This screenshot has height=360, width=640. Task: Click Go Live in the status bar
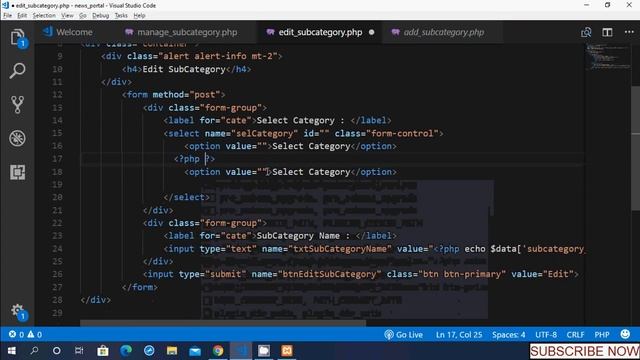point(403,335)
